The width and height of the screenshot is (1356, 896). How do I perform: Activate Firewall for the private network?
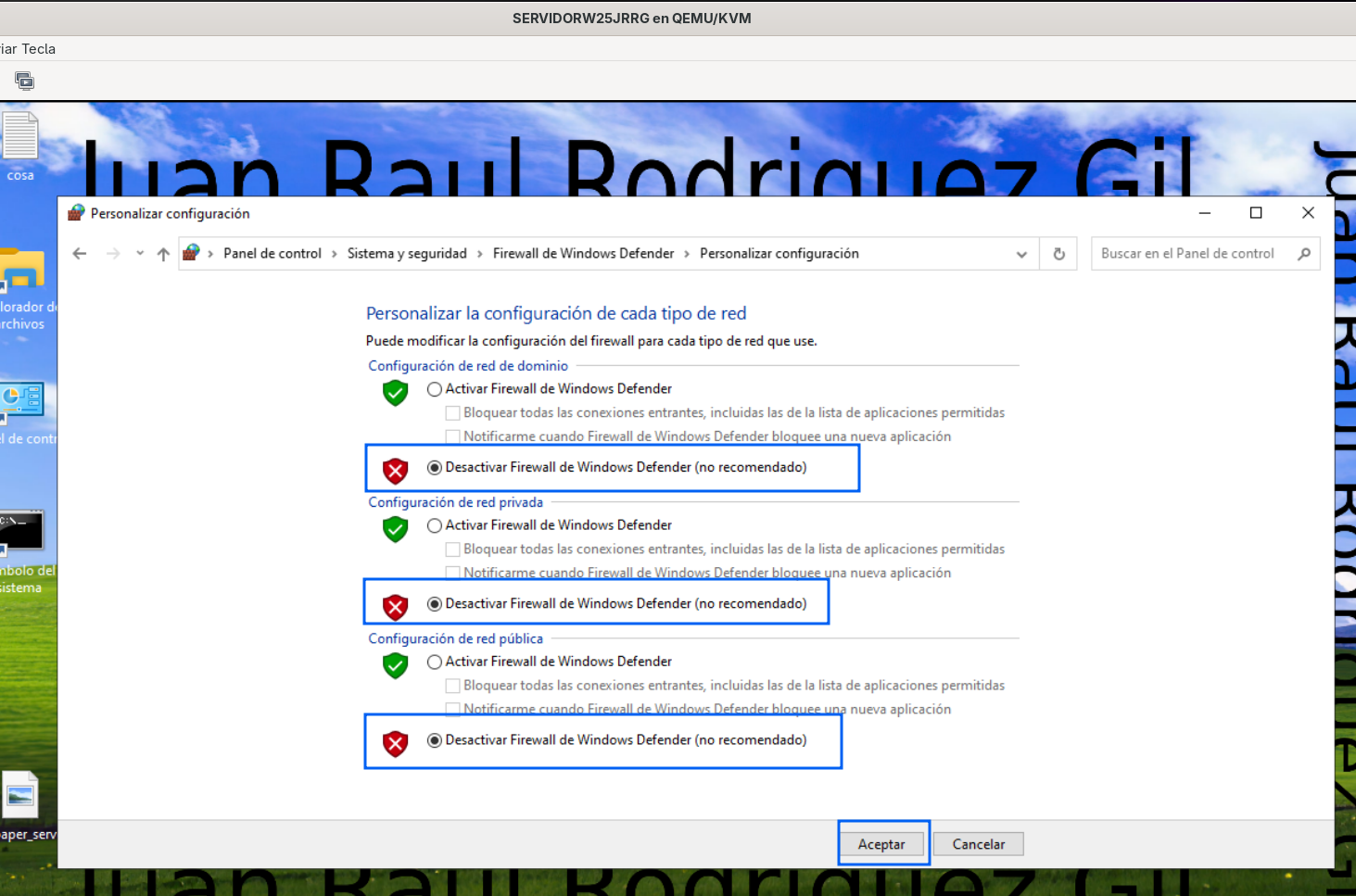(434, 525)
